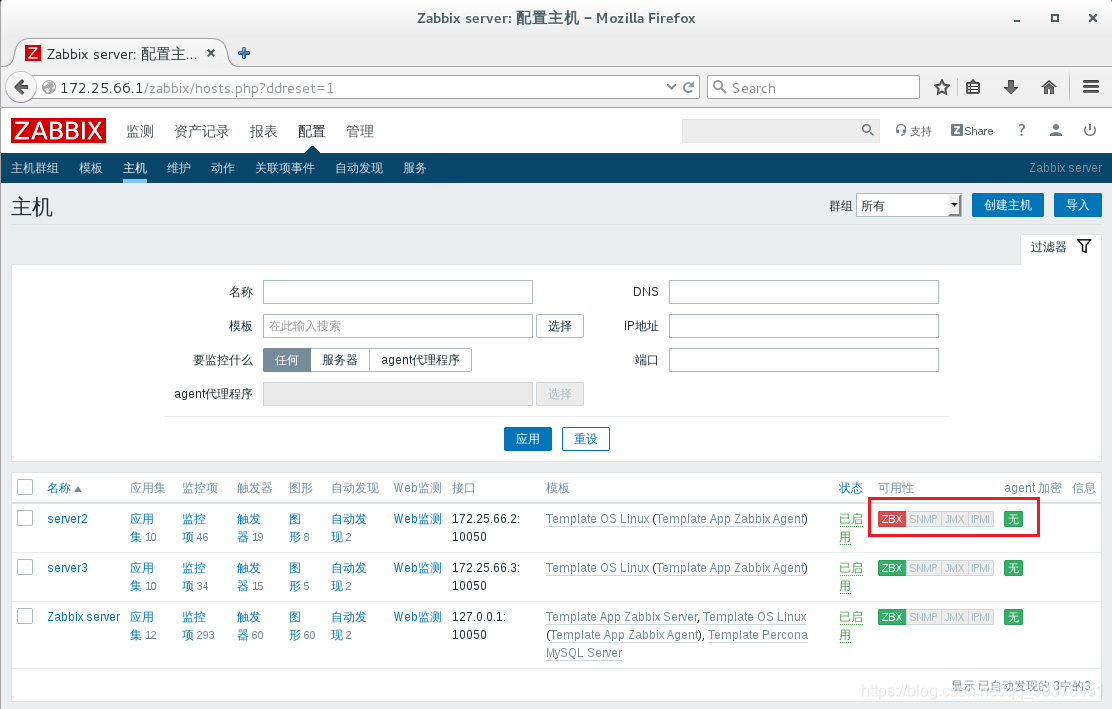
Task: Open 监控项 46 link for server2
Action: 195,528
